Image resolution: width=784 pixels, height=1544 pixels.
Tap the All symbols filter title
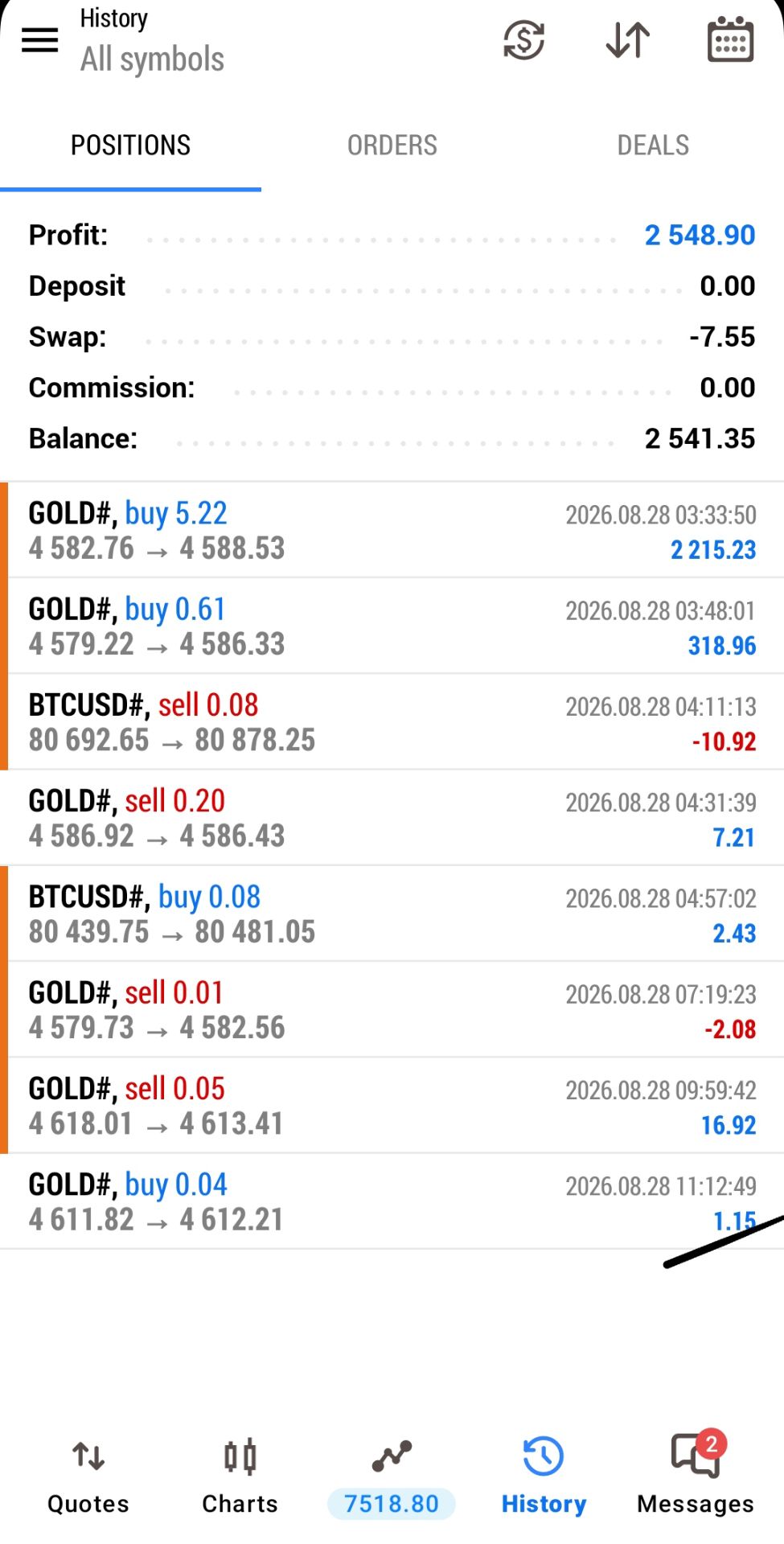point(152,60)
